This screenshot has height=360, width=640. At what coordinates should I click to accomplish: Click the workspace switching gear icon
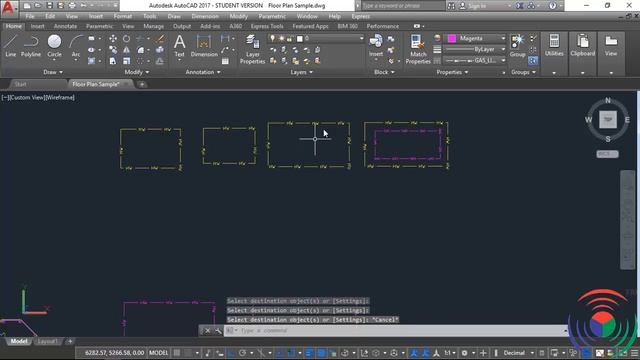(464, 353)
